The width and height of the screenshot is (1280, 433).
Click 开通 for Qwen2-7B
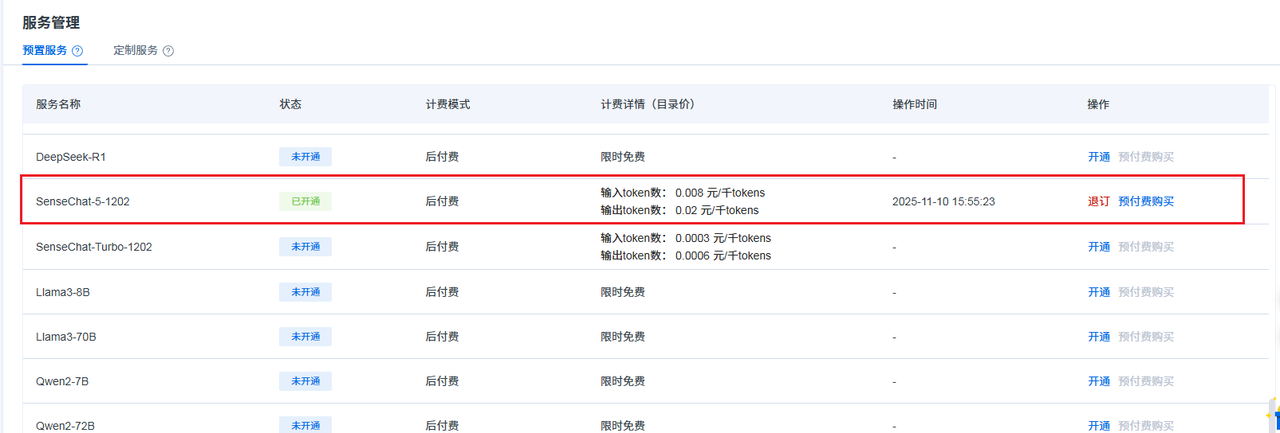(1099, 381)
